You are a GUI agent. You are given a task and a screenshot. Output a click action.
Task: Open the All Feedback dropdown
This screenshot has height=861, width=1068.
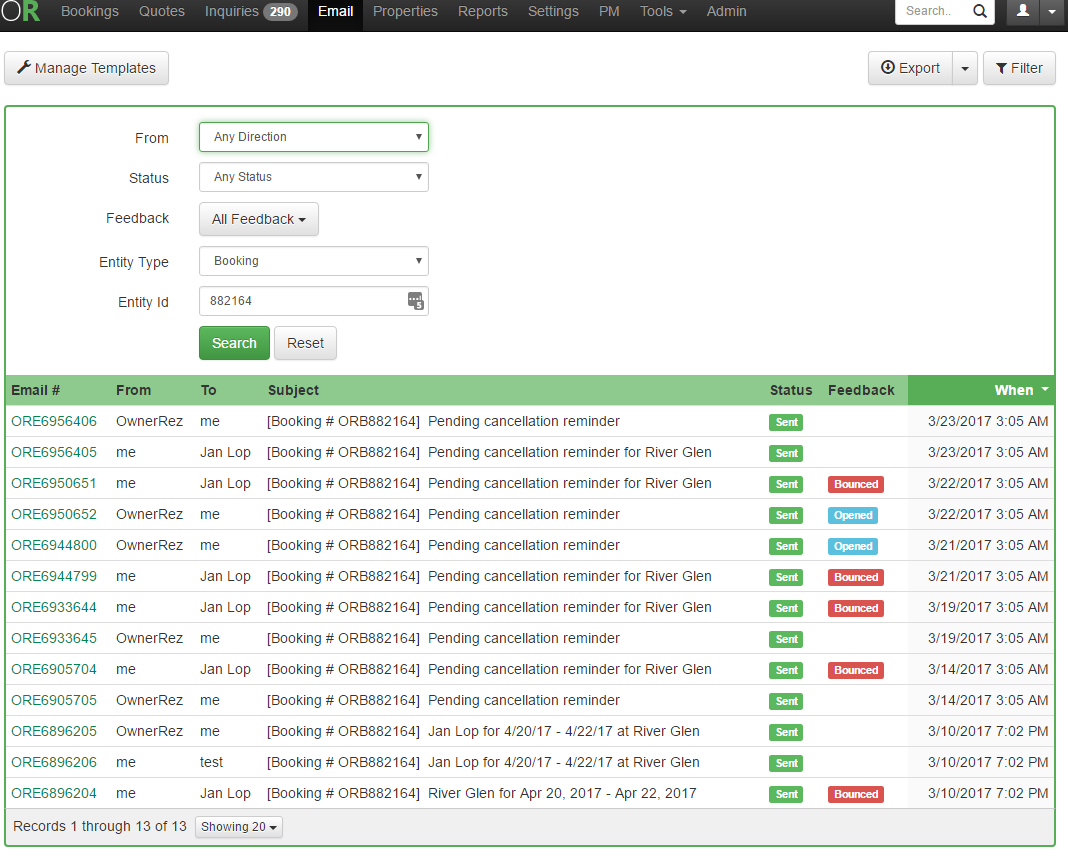click(258, 219)
